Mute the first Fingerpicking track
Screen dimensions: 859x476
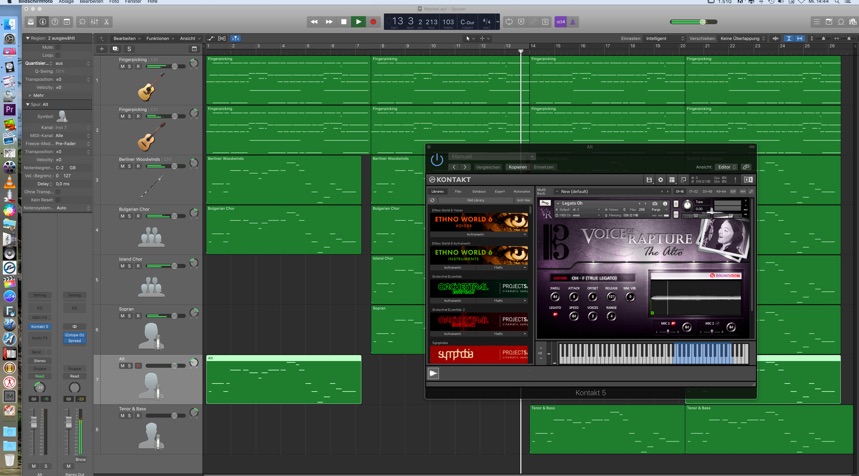[122, 66]
